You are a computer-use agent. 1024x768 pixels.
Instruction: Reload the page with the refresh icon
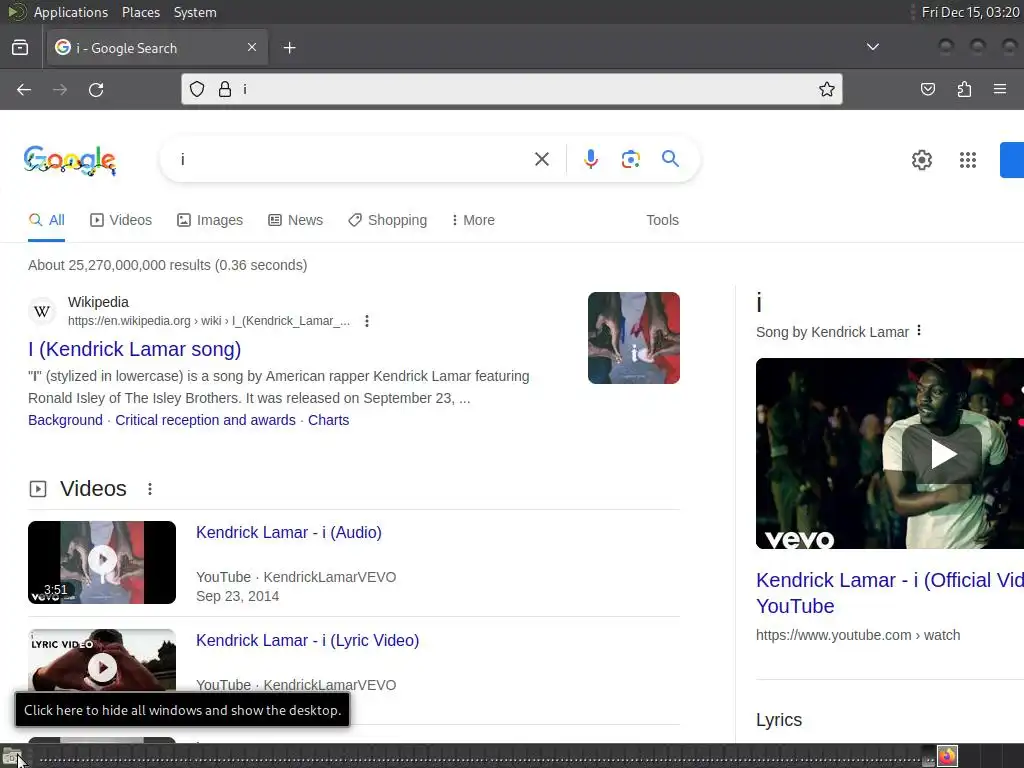96,89
